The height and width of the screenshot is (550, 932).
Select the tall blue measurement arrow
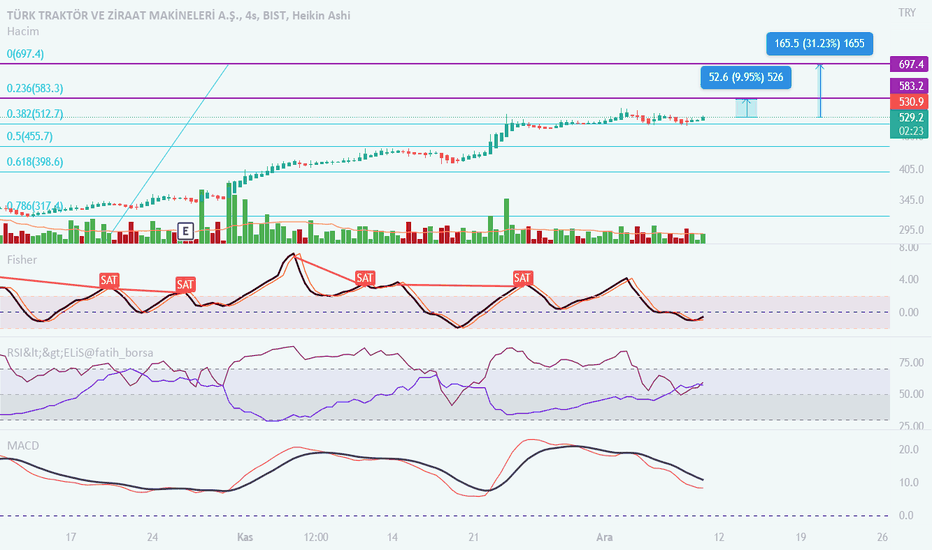(820, 91)
